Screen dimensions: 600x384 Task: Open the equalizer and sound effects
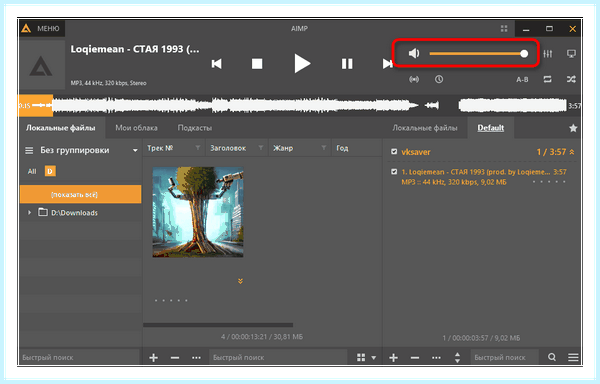tap(548, 54)
